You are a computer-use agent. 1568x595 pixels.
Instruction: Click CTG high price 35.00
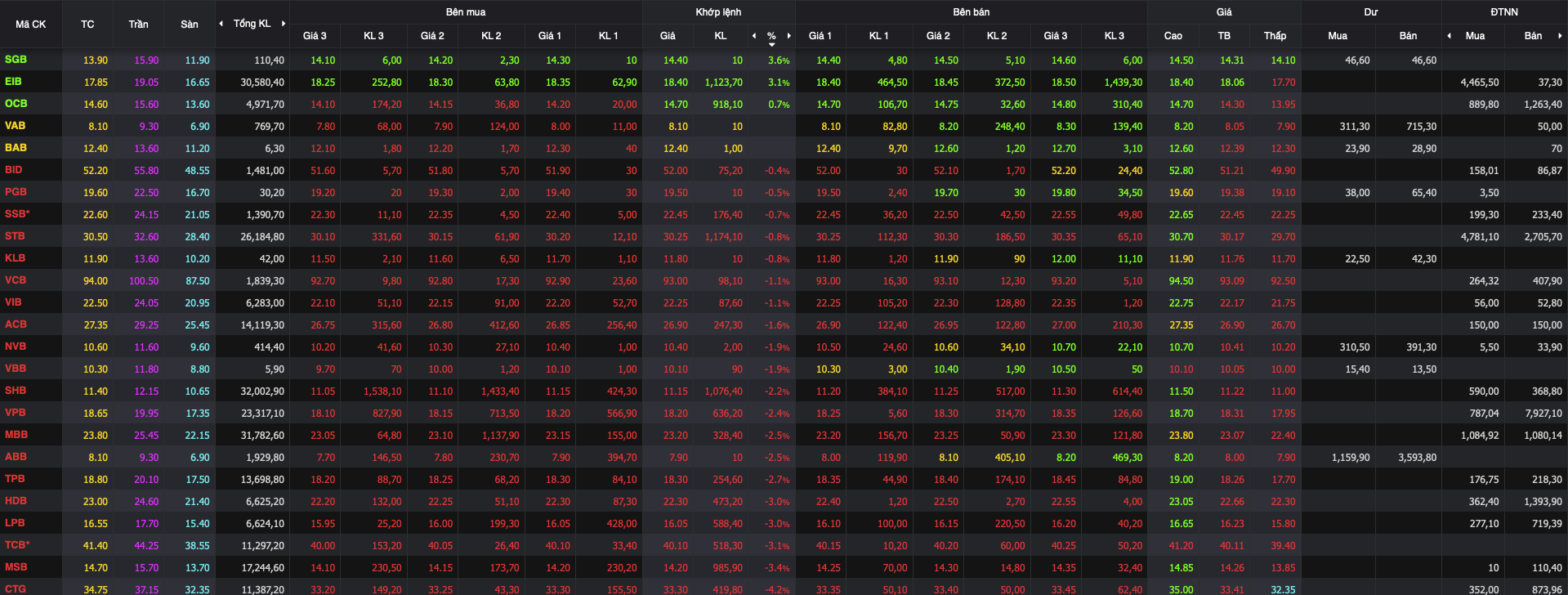[1181, 589]
